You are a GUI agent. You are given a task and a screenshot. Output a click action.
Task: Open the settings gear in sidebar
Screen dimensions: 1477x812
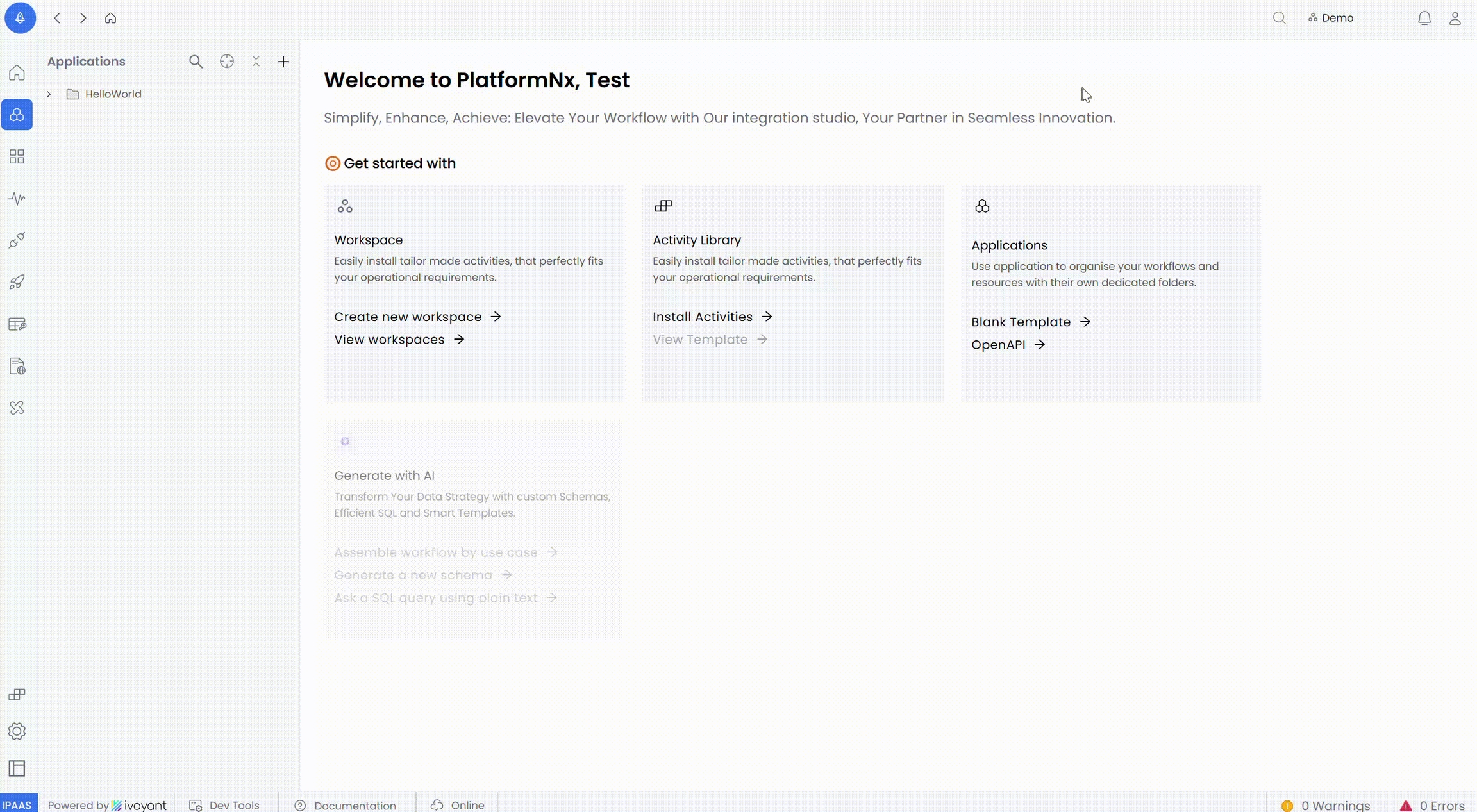pyautogui.click(x=17, y=731)
